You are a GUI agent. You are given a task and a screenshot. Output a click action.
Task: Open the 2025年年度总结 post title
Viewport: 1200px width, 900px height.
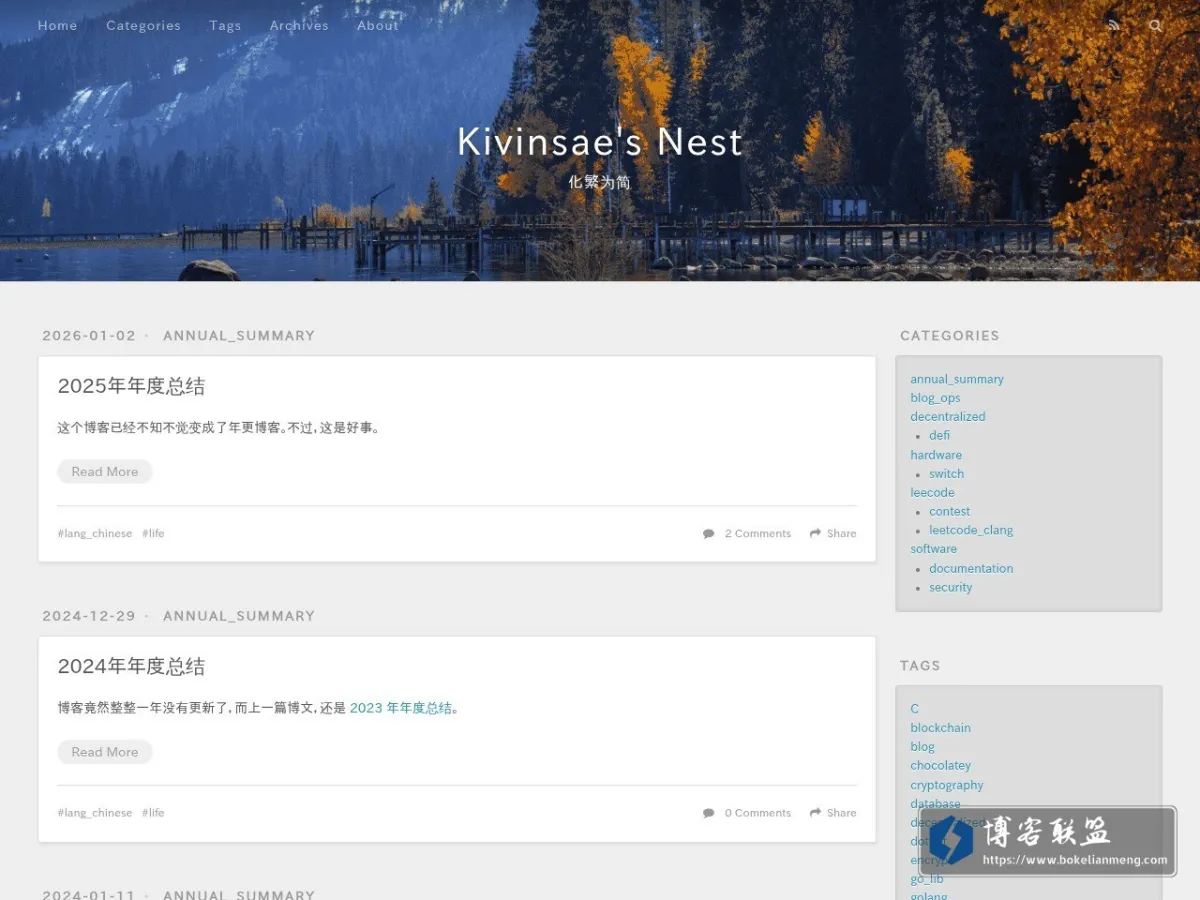[131, 386]
